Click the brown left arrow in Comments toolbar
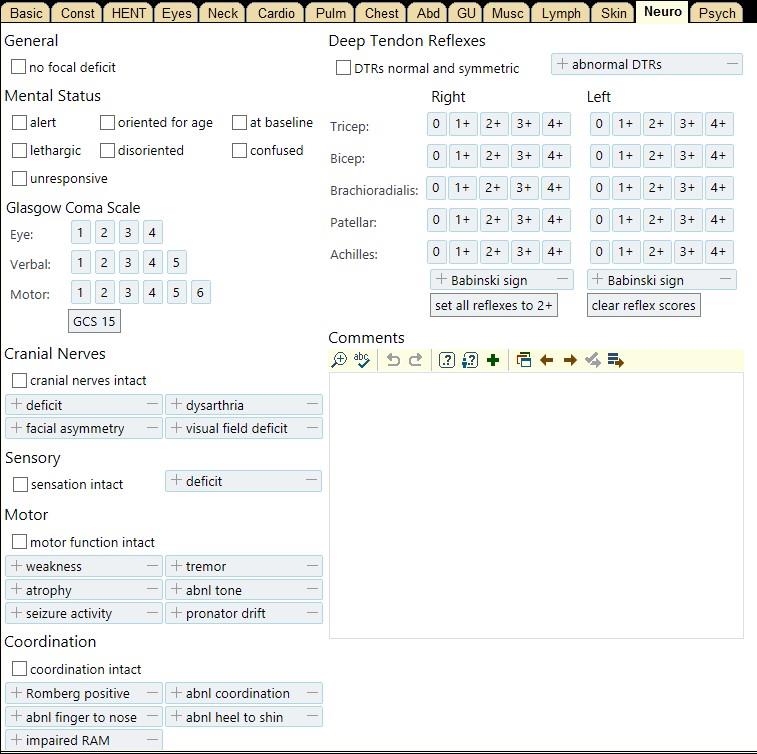This screenshot has width=757, height=754. 546,360
